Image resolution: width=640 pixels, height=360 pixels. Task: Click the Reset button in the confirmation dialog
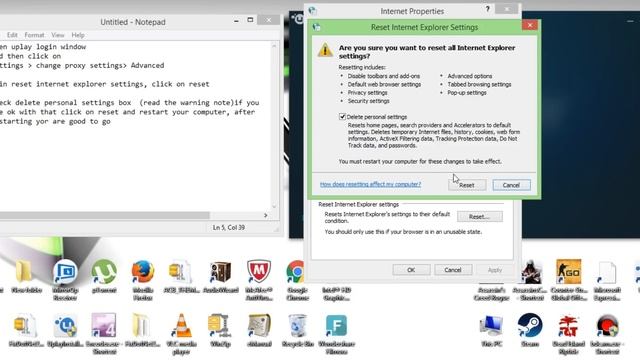pyautogui.click(x=467, y=185)
